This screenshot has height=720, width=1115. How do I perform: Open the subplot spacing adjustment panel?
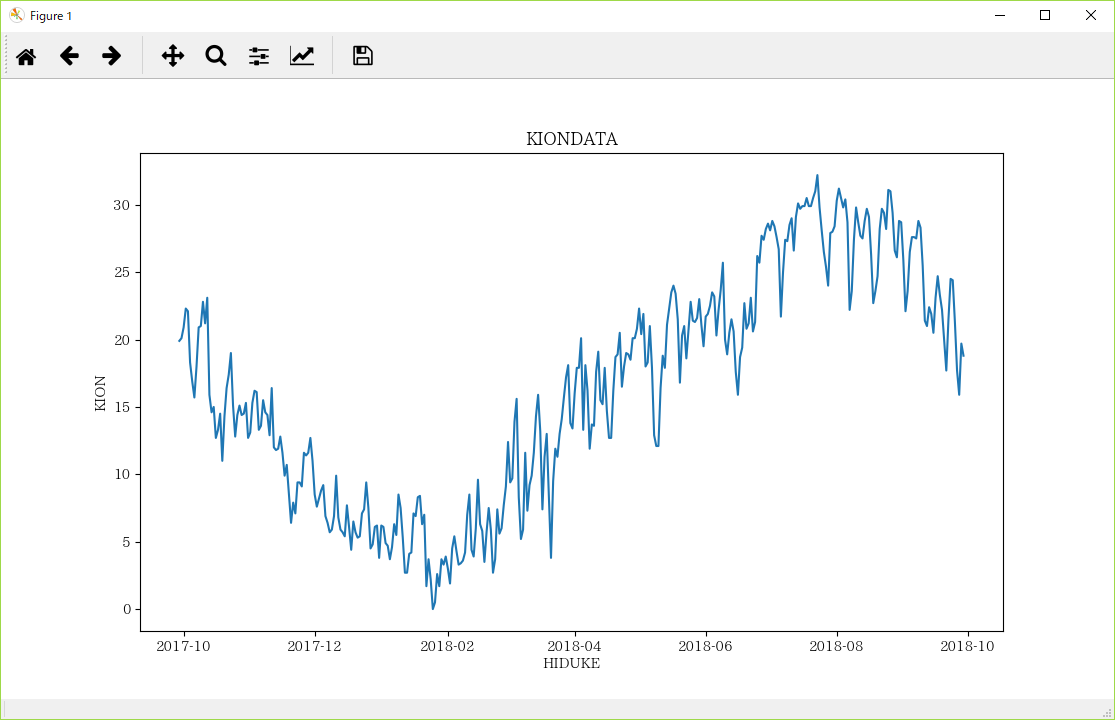[x=258, y=56]
